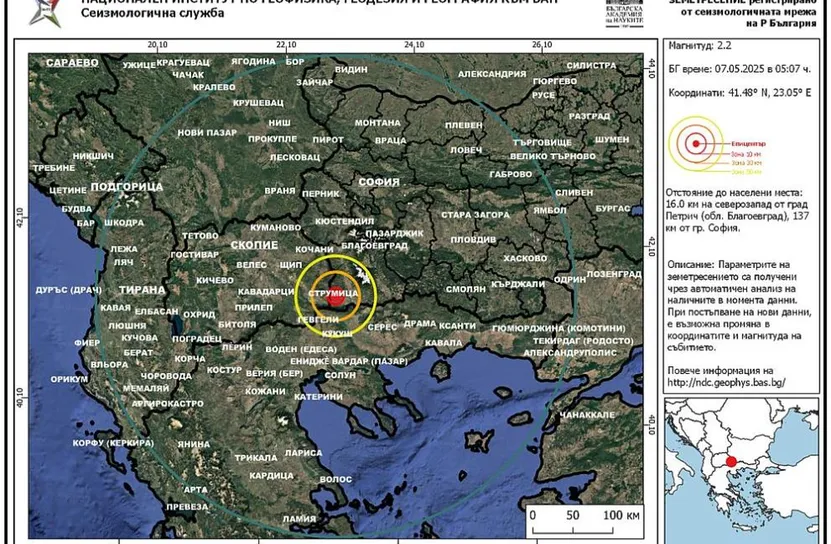Click the Бургас label near the Black Sea

coord(613,208)
